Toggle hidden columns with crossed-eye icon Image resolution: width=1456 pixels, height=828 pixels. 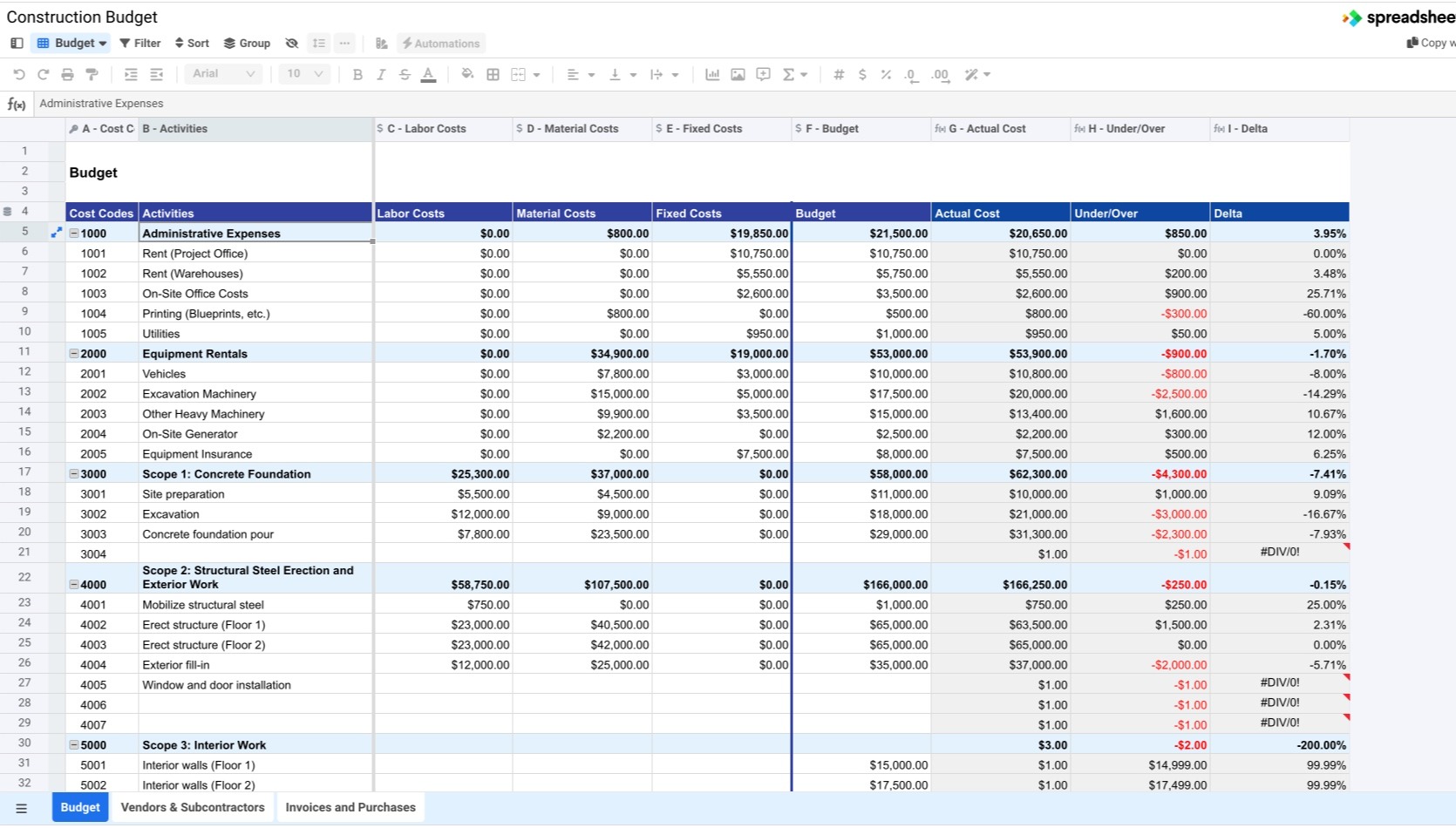coord(292,44)
